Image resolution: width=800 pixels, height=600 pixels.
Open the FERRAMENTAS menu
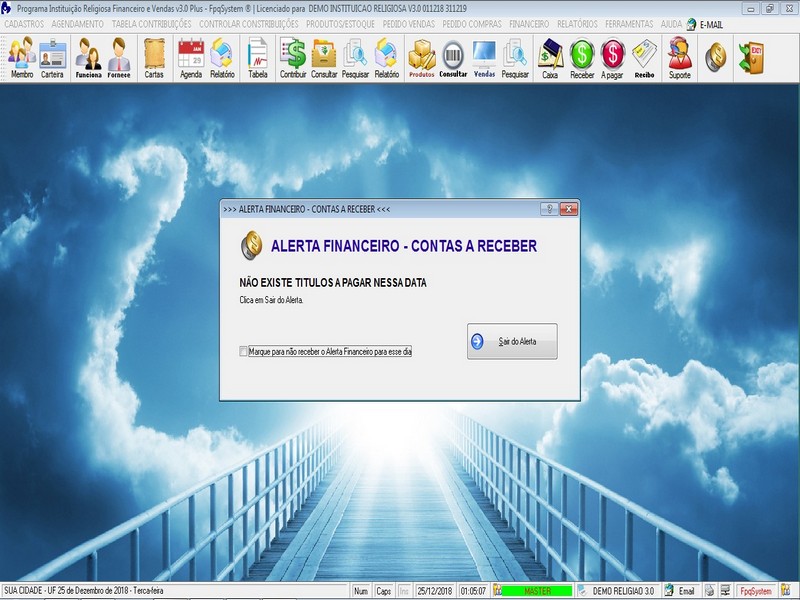tap(629, 24)
